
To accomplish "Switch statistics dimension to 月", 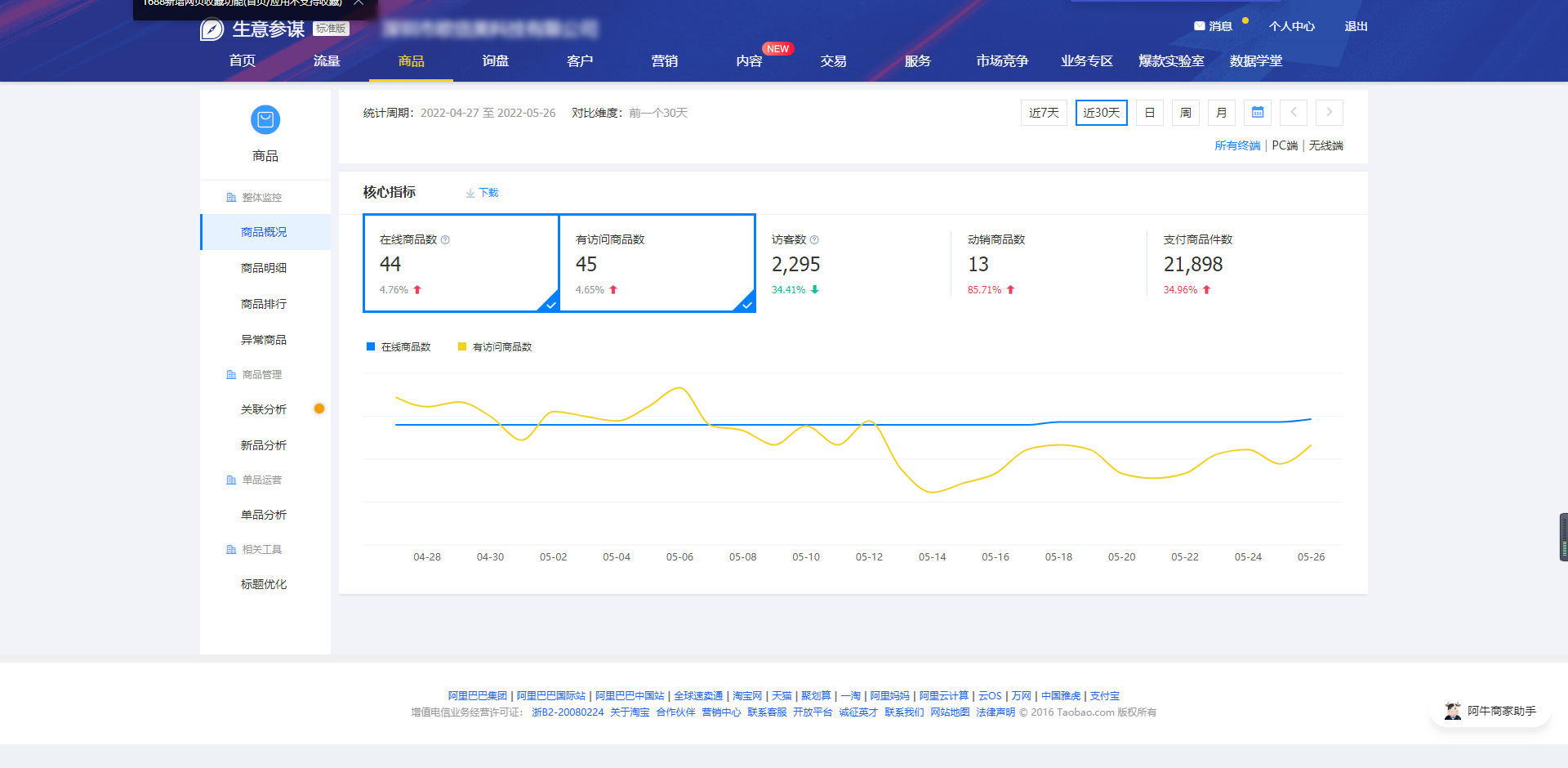I will tap(1221, 113).
